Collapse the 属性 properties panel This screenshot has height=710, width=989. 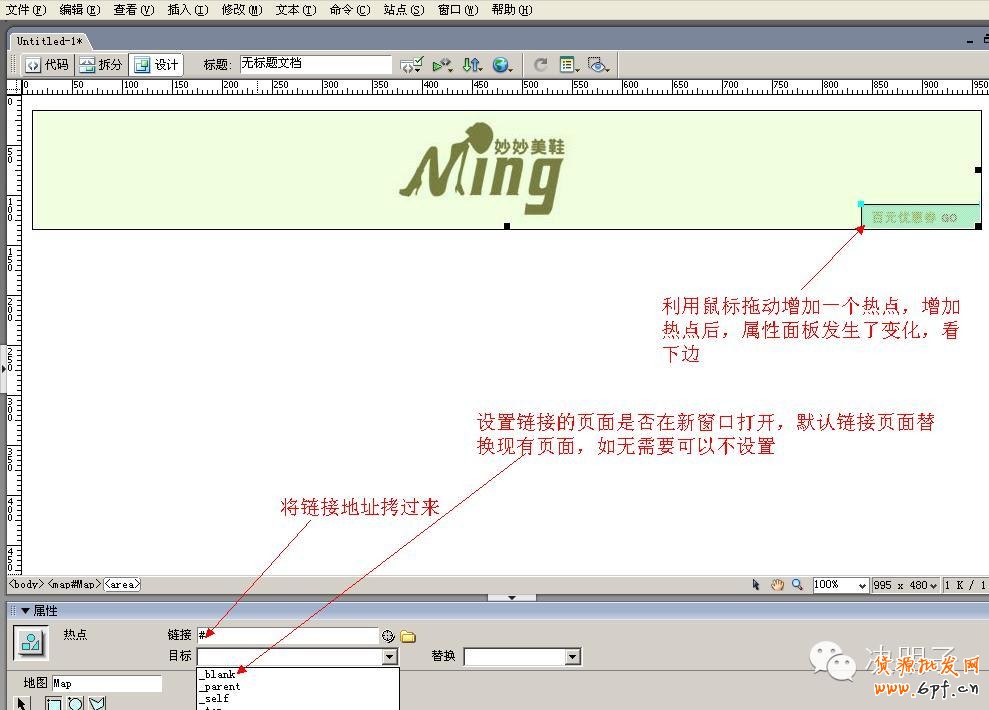coord(25,610)
